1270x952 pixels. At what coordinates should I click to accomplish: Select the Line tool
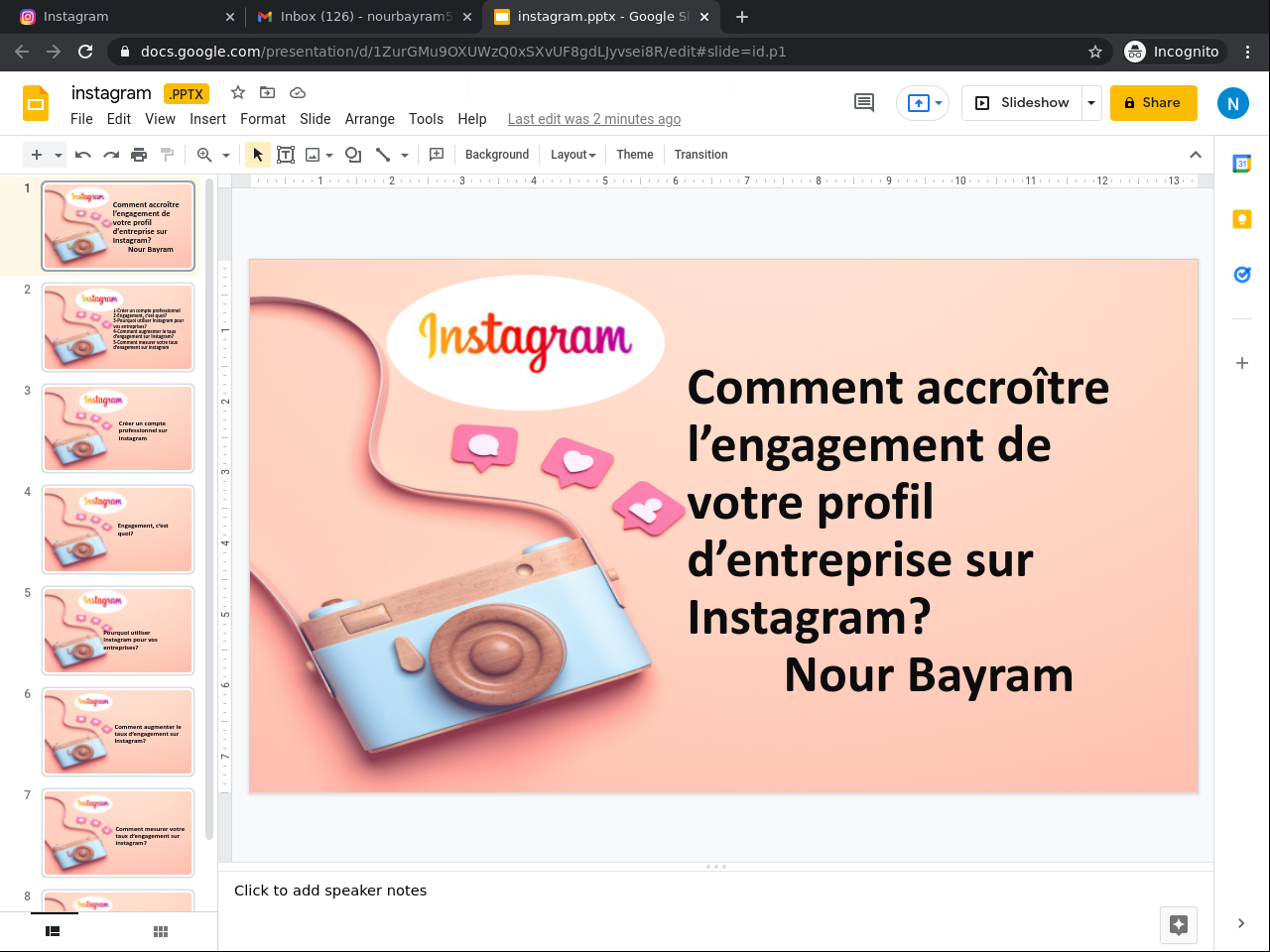[x=383, y=155]
